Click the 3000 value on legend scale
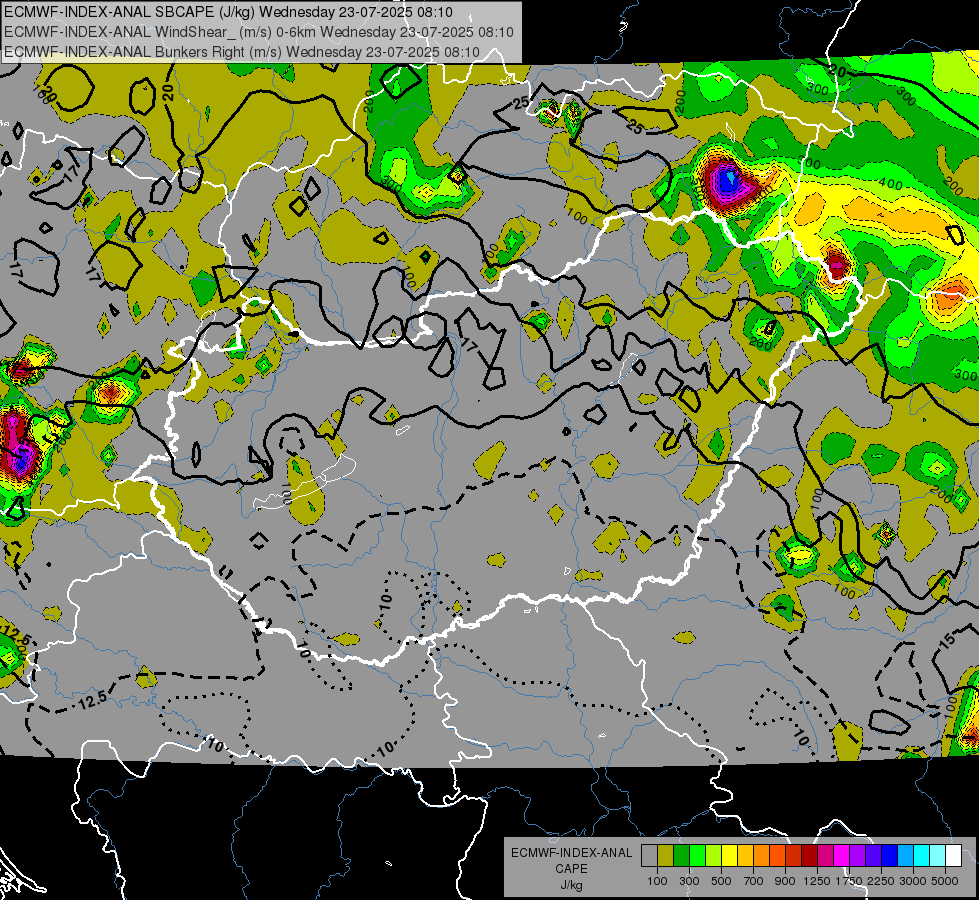Image resolution: width=979 pixels, height=900 pixels. pyautogui.click(x=913, y=881)
